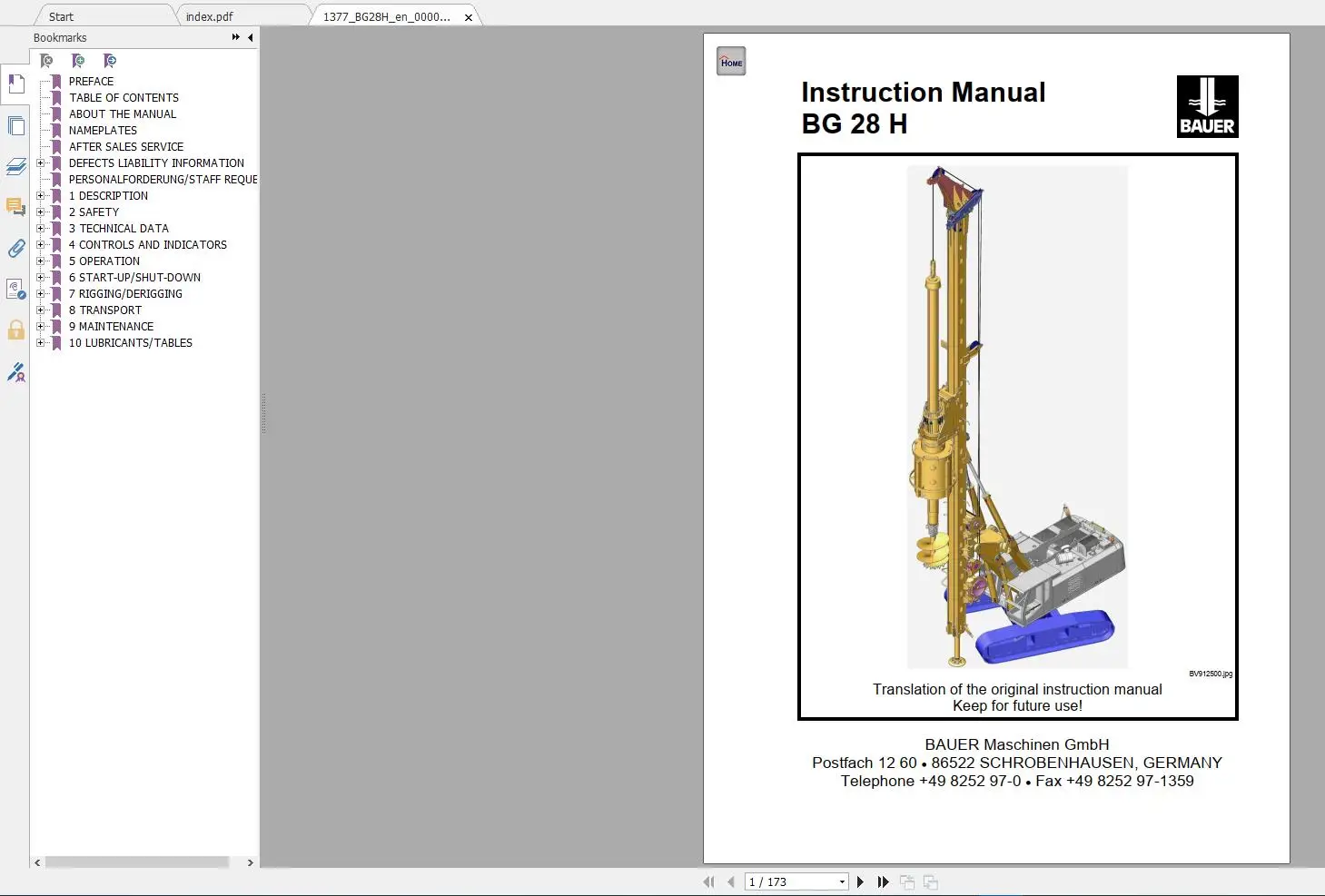The height and width of the screenshot is (896, 1325).
Task: Open the Attachments panel
Action: (x=15, y=248)
